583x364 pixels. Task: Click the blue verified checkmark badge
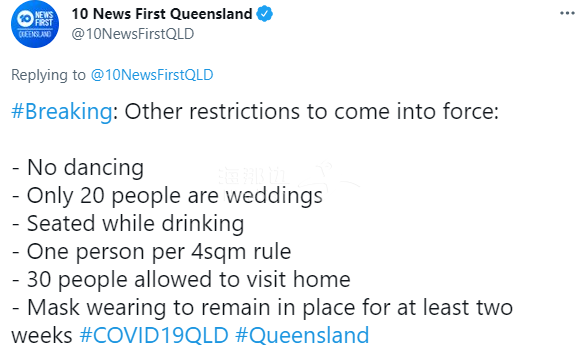click(265, 14)
